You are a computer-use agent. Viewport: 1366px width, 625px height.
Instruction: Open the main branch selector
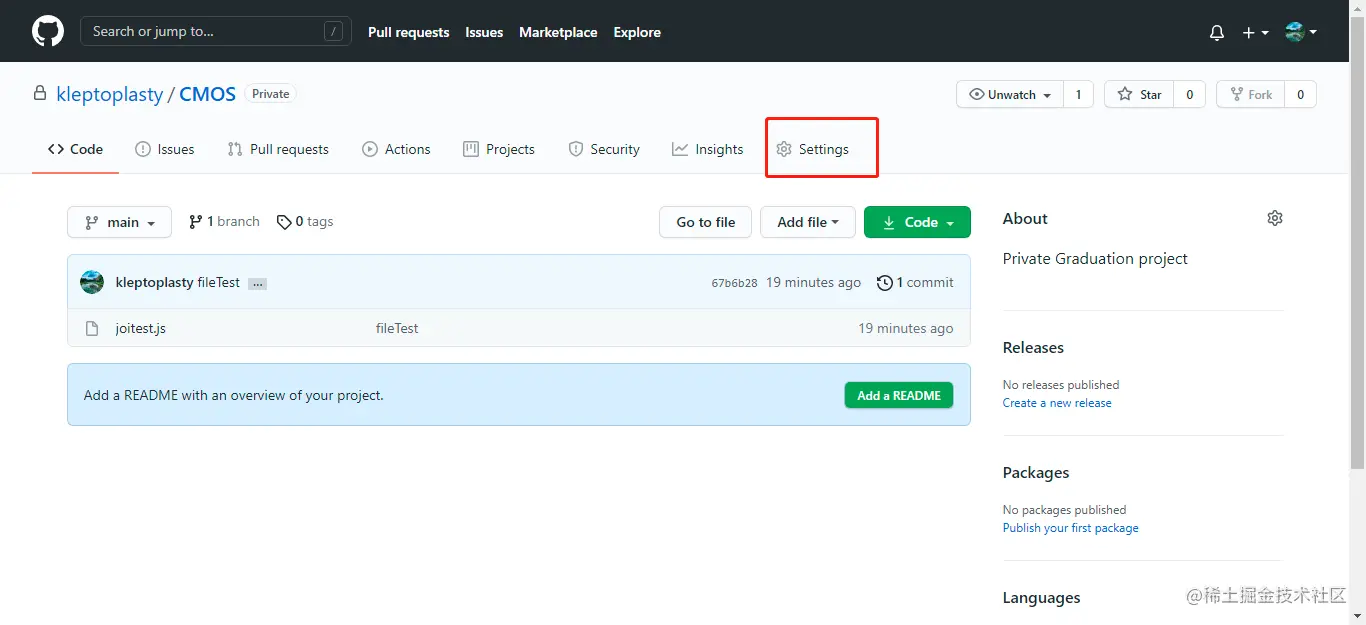[x=119, y=222]
